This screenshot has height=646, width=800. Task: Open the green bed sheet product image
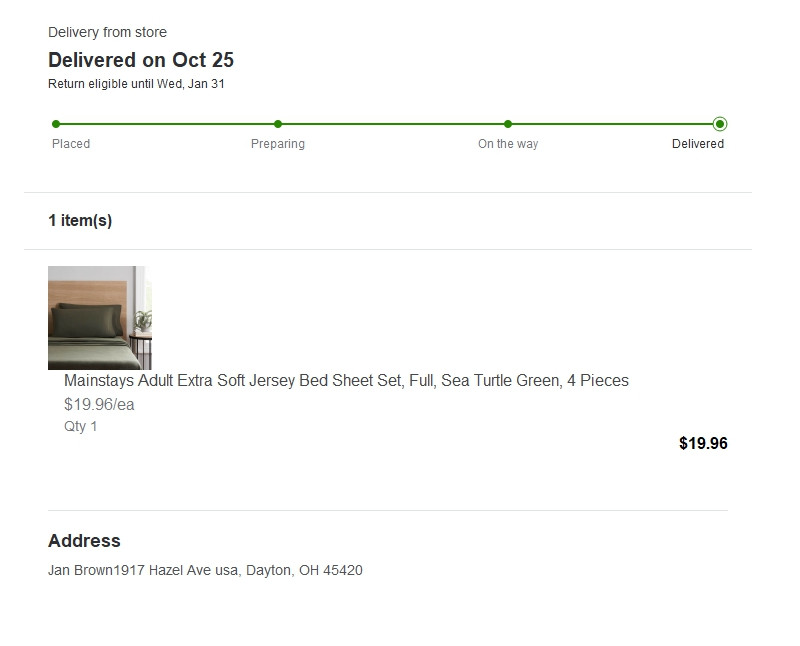(99, 317)
